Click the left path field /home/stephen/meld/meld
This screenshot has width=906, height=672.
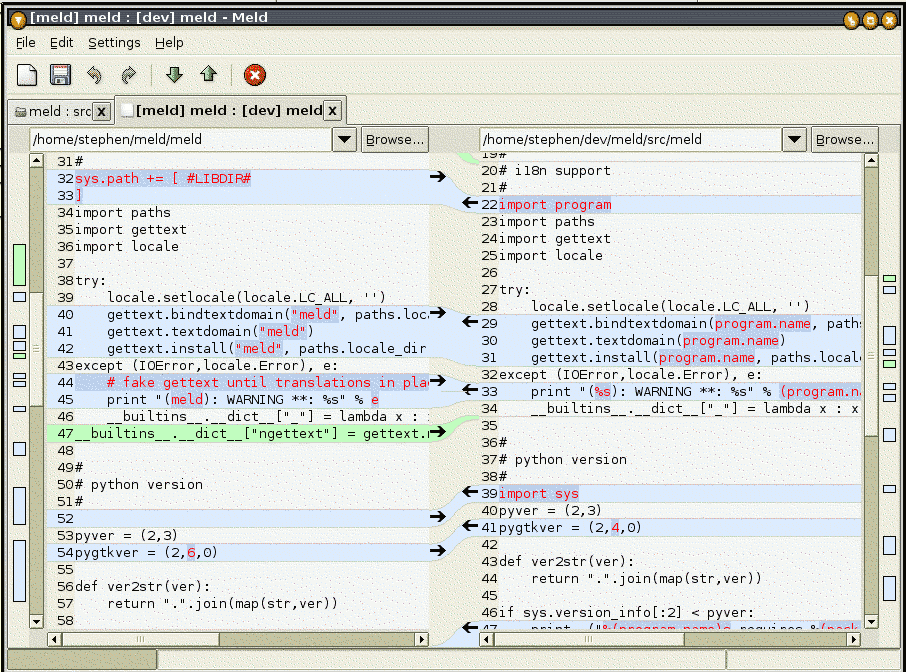[x=180, y=140]
